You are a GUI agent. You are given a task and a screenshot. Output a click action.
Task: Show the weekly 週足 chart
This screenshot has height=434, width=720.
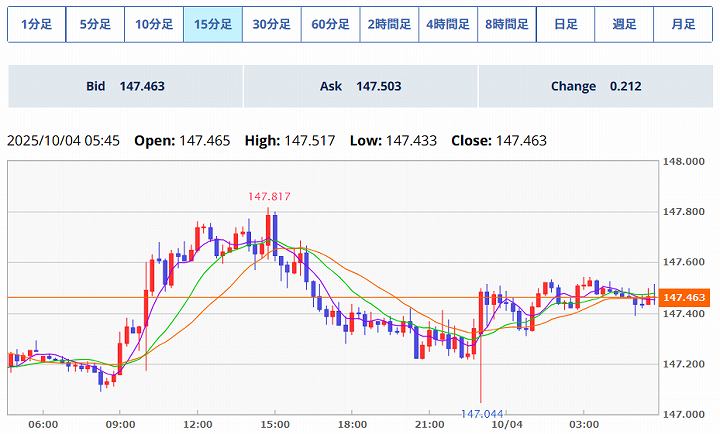(624, 24)
